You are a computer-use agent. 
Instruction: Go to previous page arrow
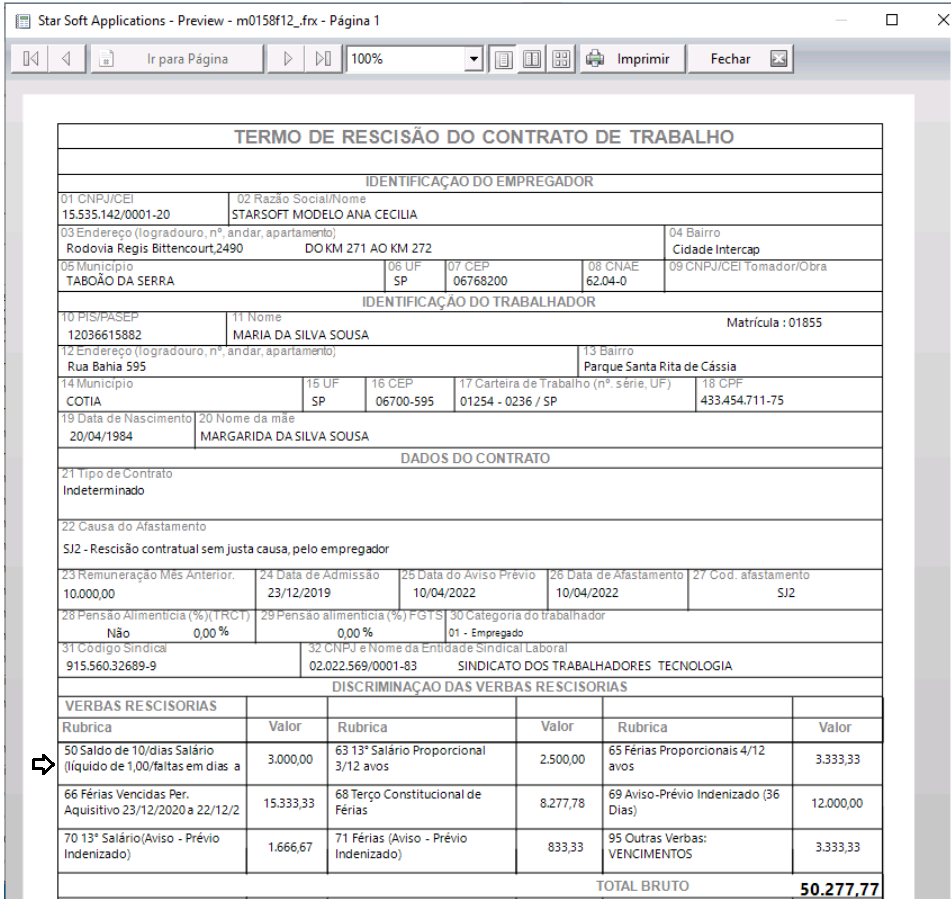coord(66,59)
